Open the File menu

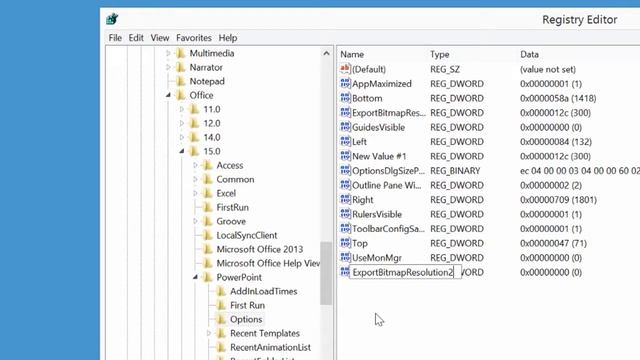[x=115, y=38]
